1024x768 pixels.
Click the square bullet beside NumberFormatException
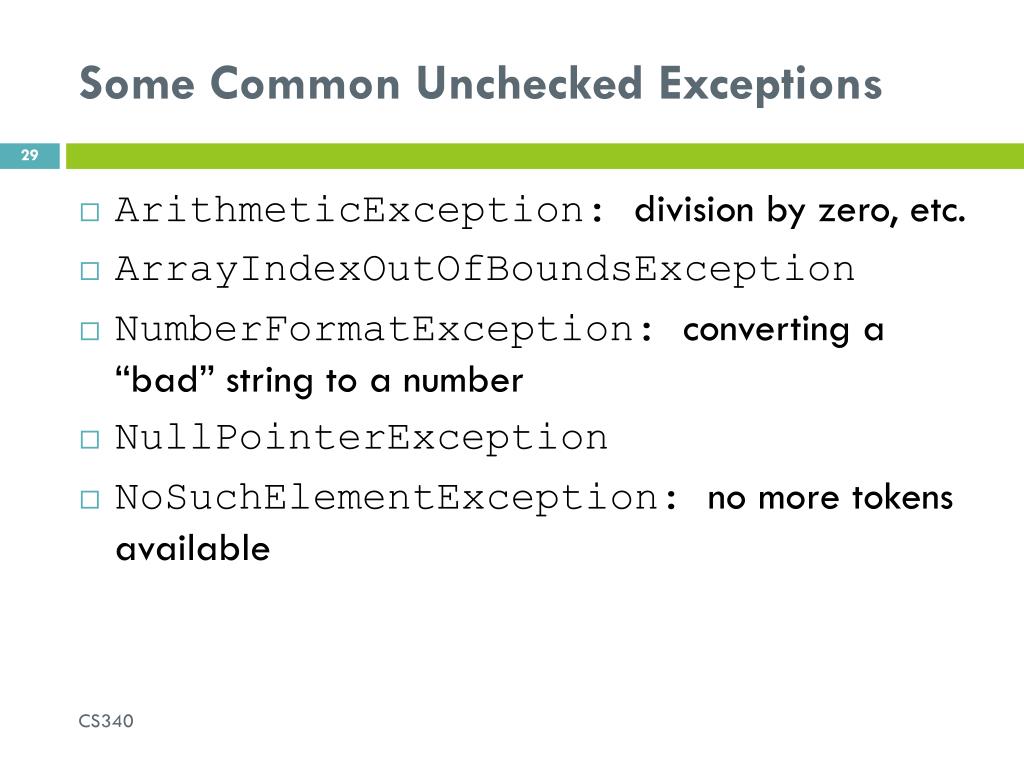click(x=90, y=331)
